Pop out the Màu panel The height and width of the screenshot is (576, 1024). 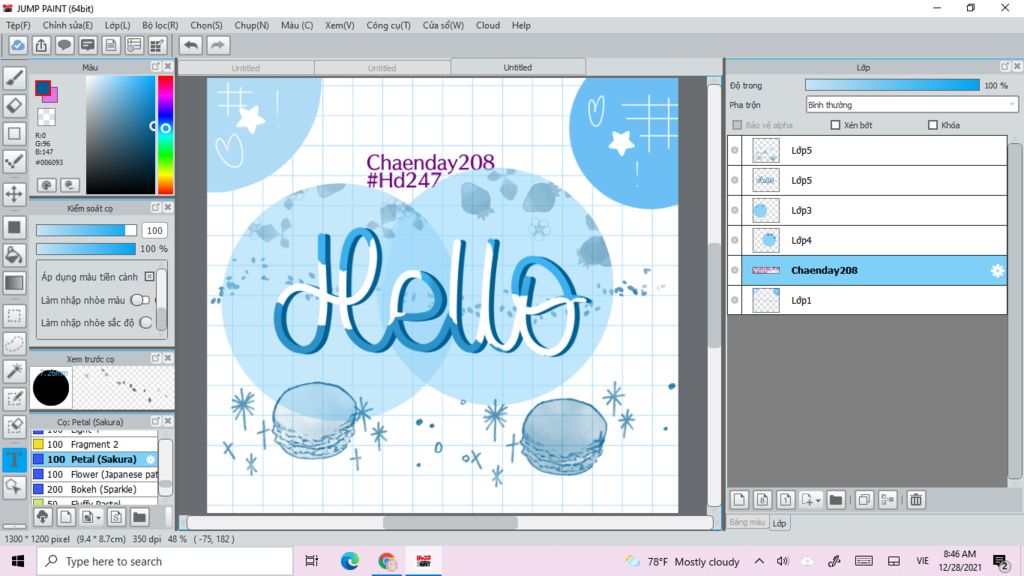tap(155, 67)
